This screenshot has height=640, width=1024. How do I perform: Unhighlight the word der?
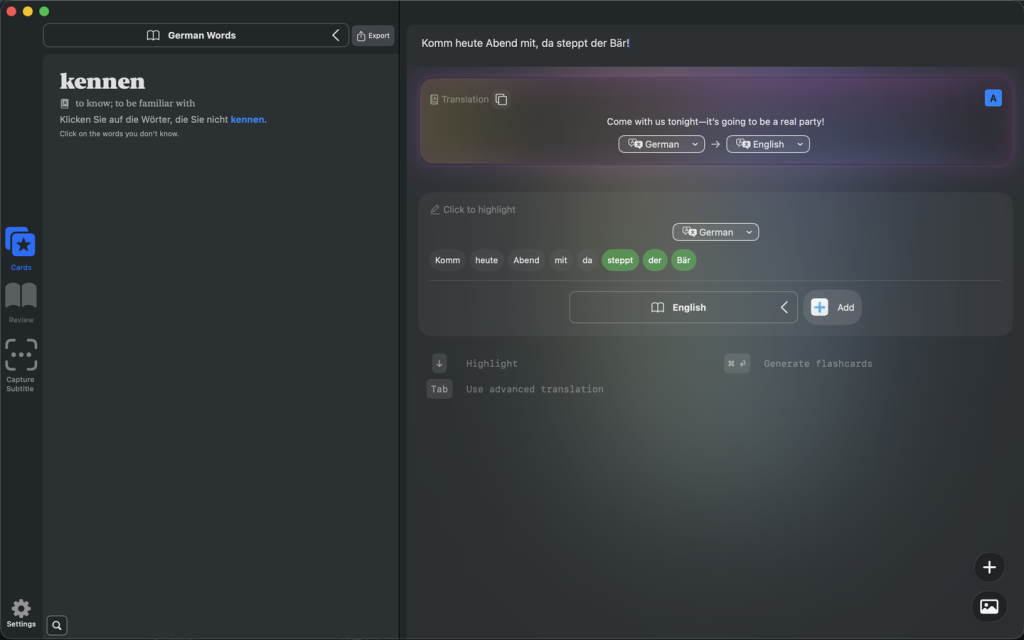[655, 261]
